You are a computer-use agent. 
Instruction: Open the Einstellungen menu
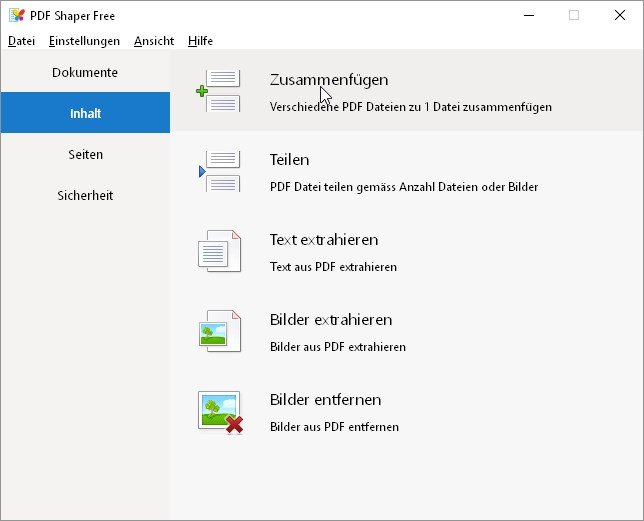84,41
